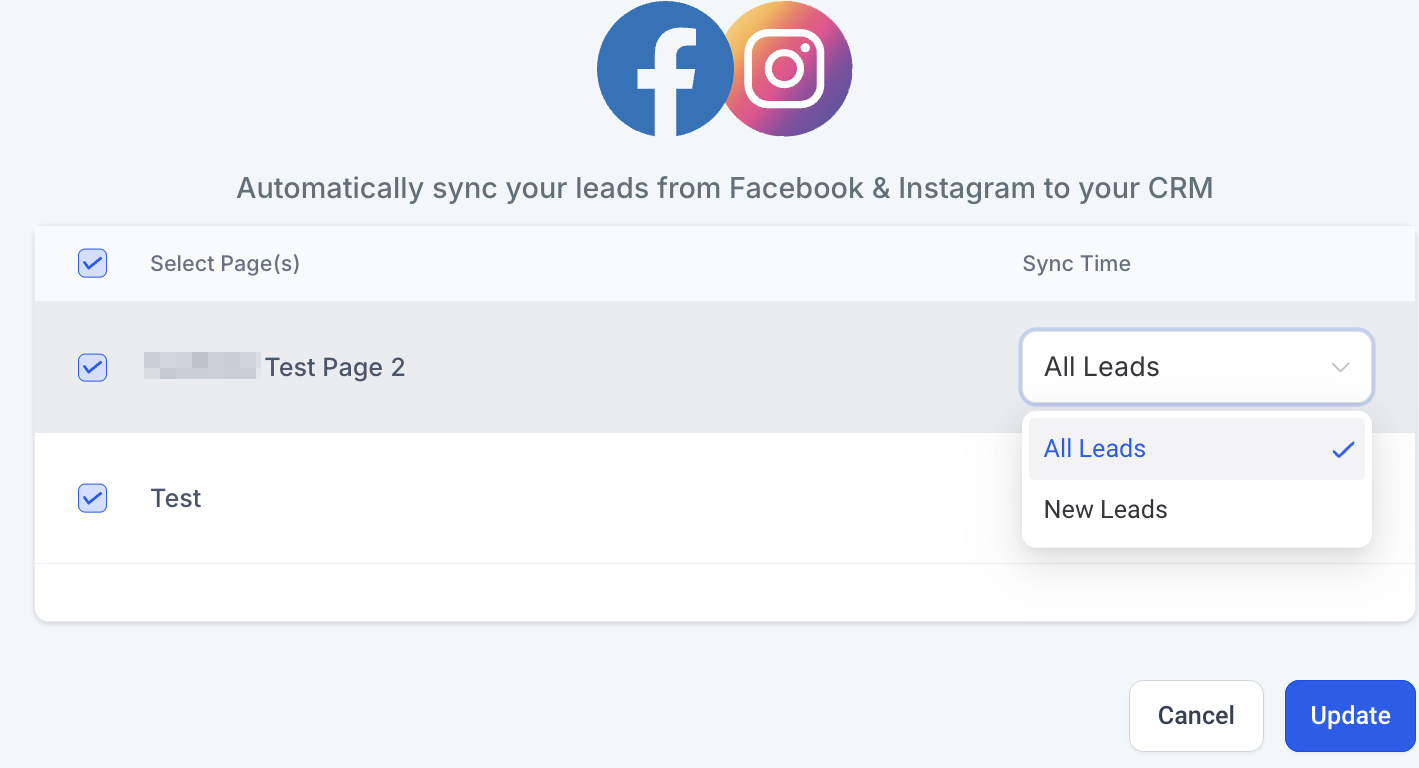This screenshot has width=1419, height=768.
Task: Click the Test page name label
Action: [x=176, y=498]
